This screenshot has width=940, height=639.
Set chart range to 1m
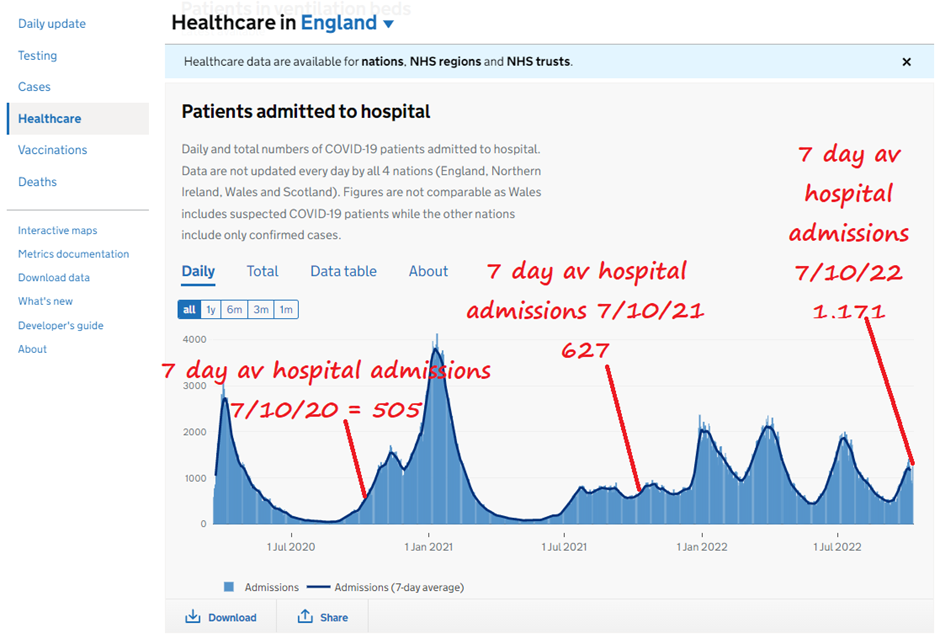click(x=286, y=310)
